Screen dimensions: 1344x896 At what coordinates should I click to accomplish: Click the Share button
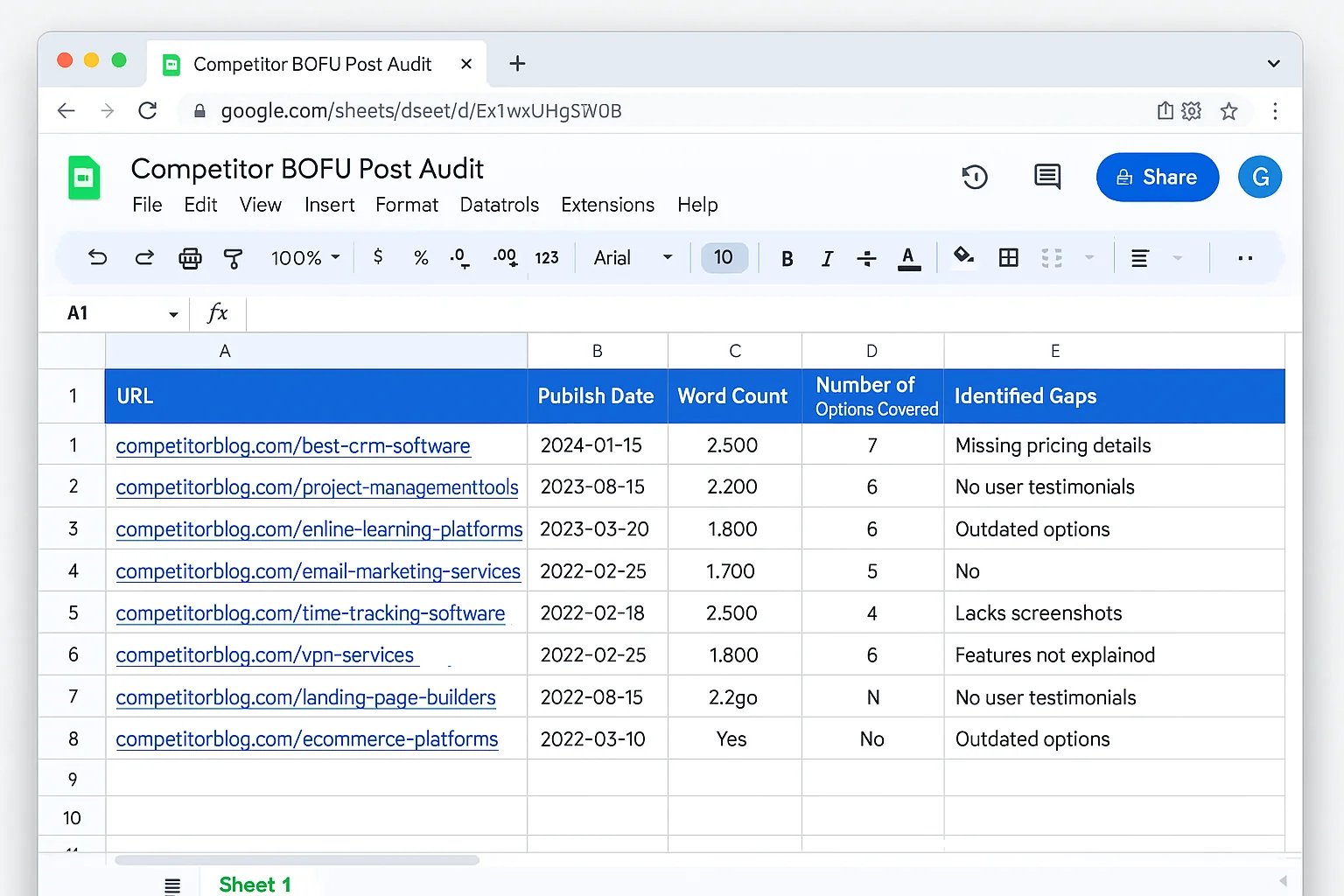1157,177
